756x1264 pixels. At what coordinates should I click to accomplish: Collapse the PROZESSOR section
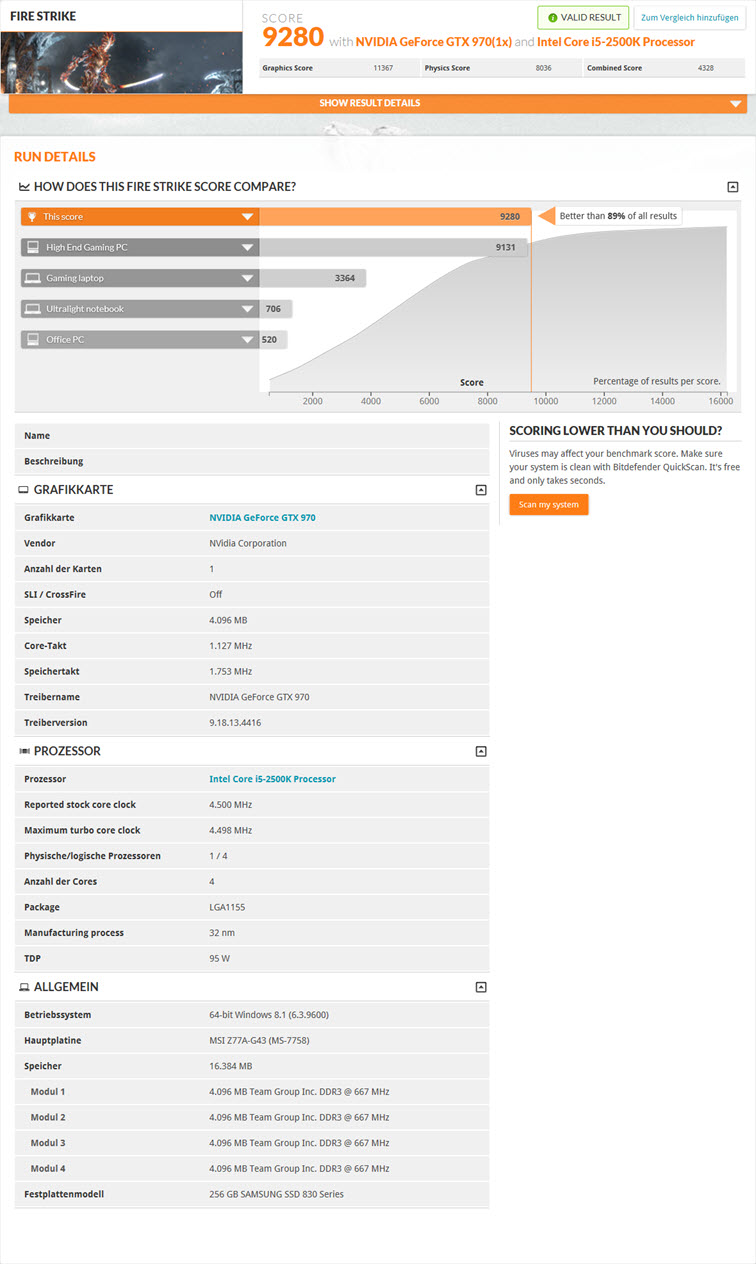481,751
